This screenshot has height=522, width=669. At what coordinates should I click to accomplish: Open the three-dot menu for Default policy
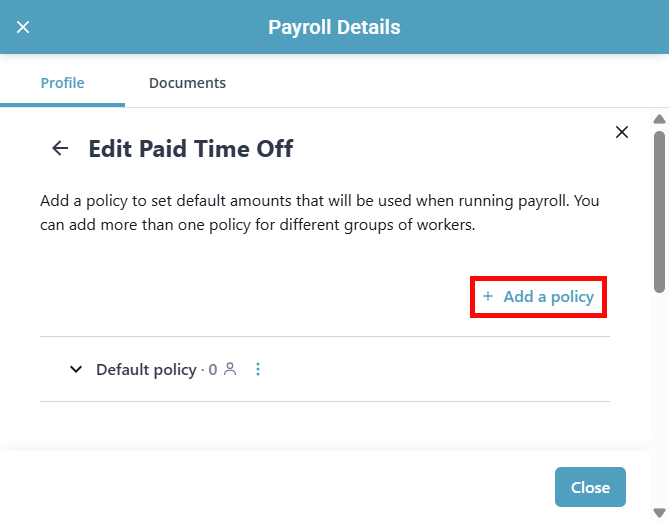point(258,370)
